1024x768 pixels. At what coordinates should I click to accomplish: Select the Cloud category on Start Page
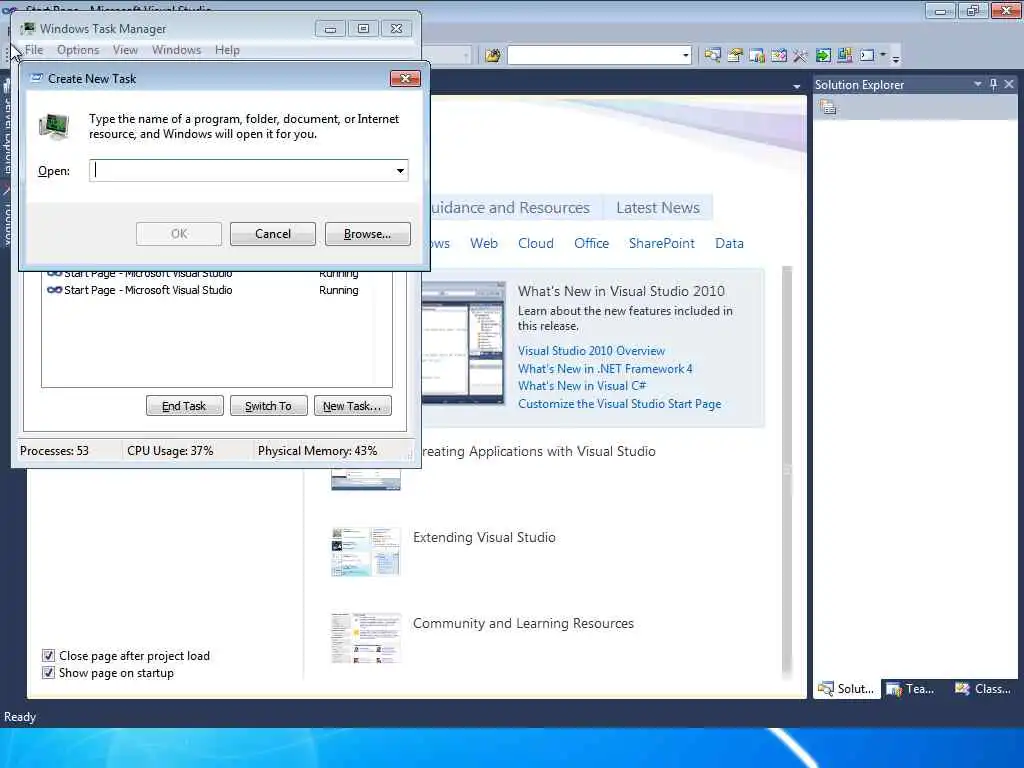[536, 243]
